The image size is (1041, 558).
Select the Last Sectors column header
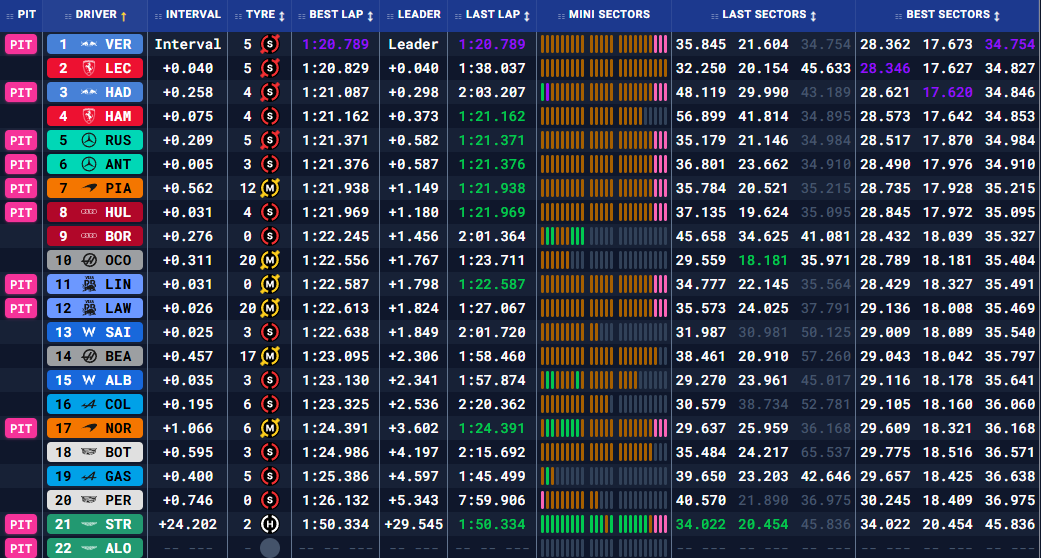coord(763,15)
